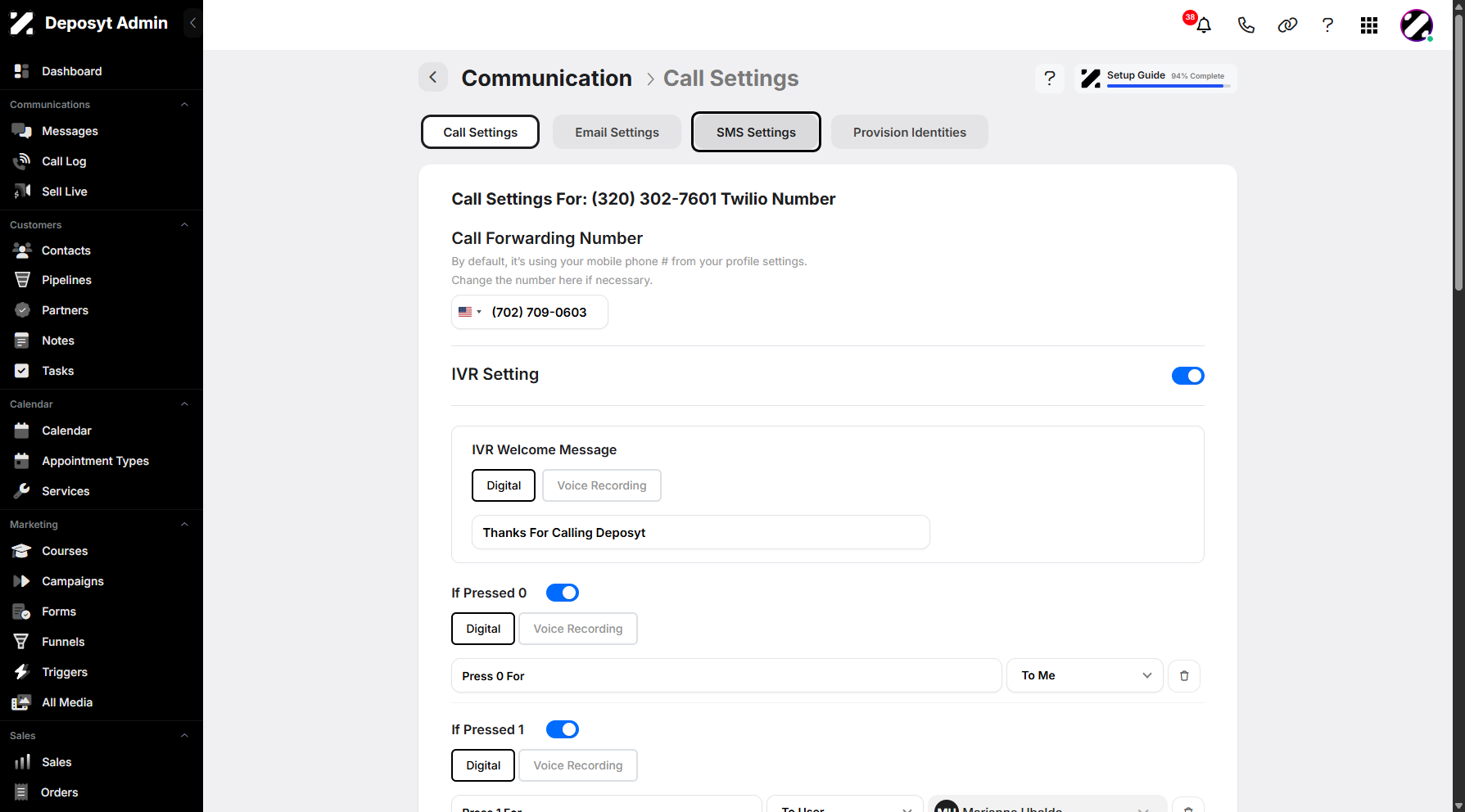The image size is (1465, 812).
Task: Open Dashboard from sidebar
Action: [x=71, y=71]
